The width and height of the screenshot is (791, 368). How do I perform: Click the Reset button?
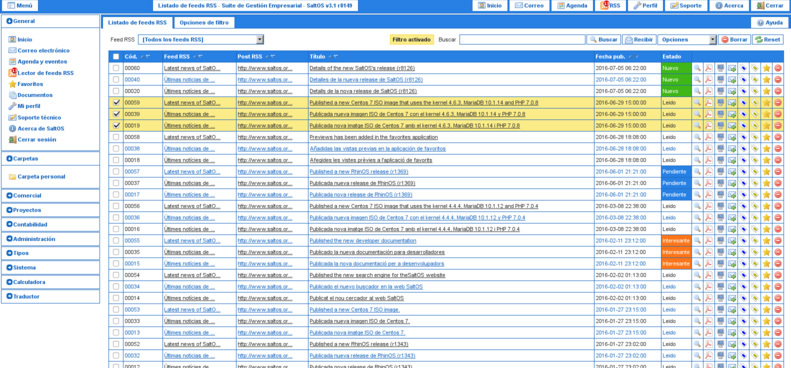point(768,39)
